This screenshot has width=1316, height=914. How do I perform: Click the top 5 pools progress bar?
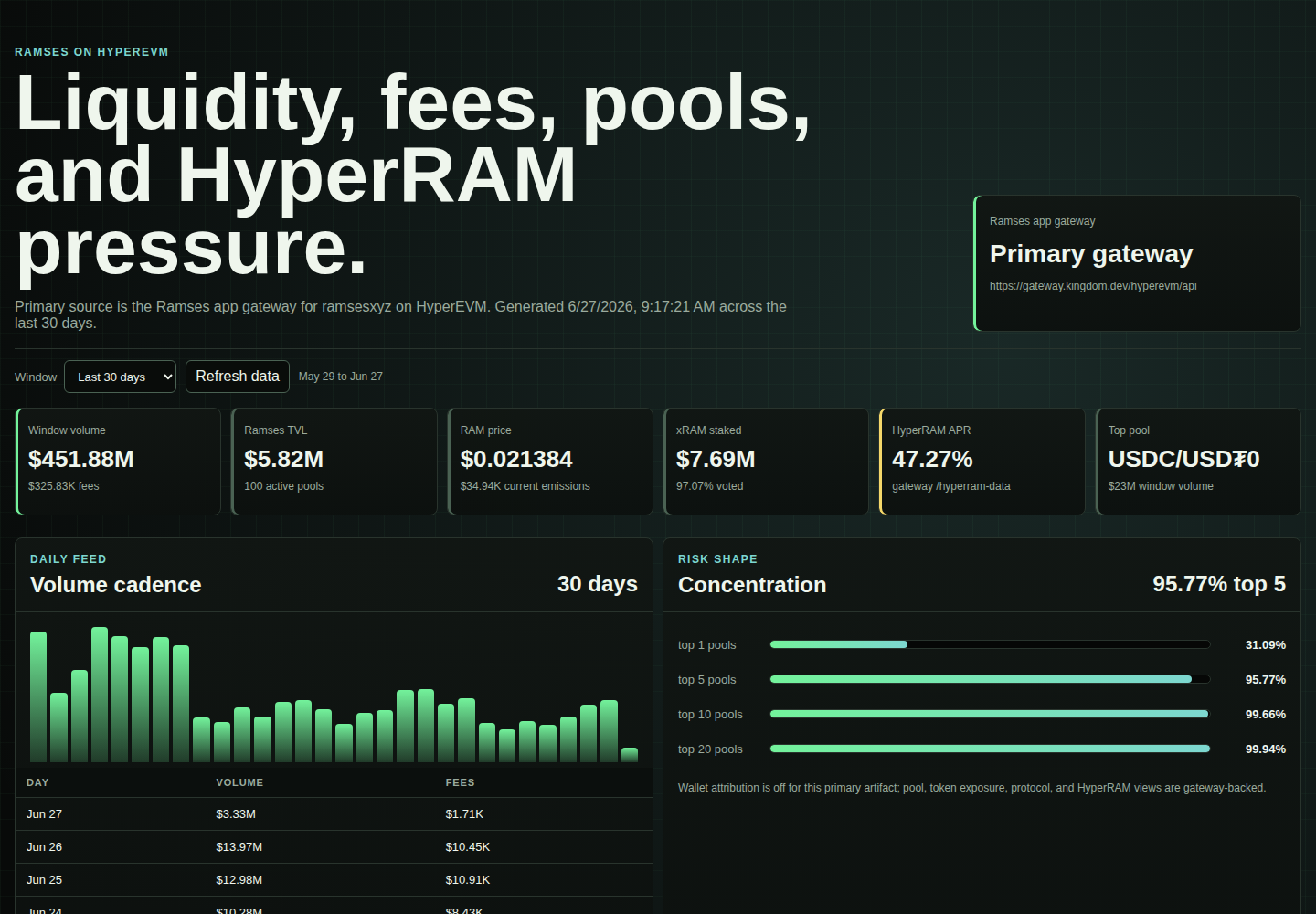[991, 679]
